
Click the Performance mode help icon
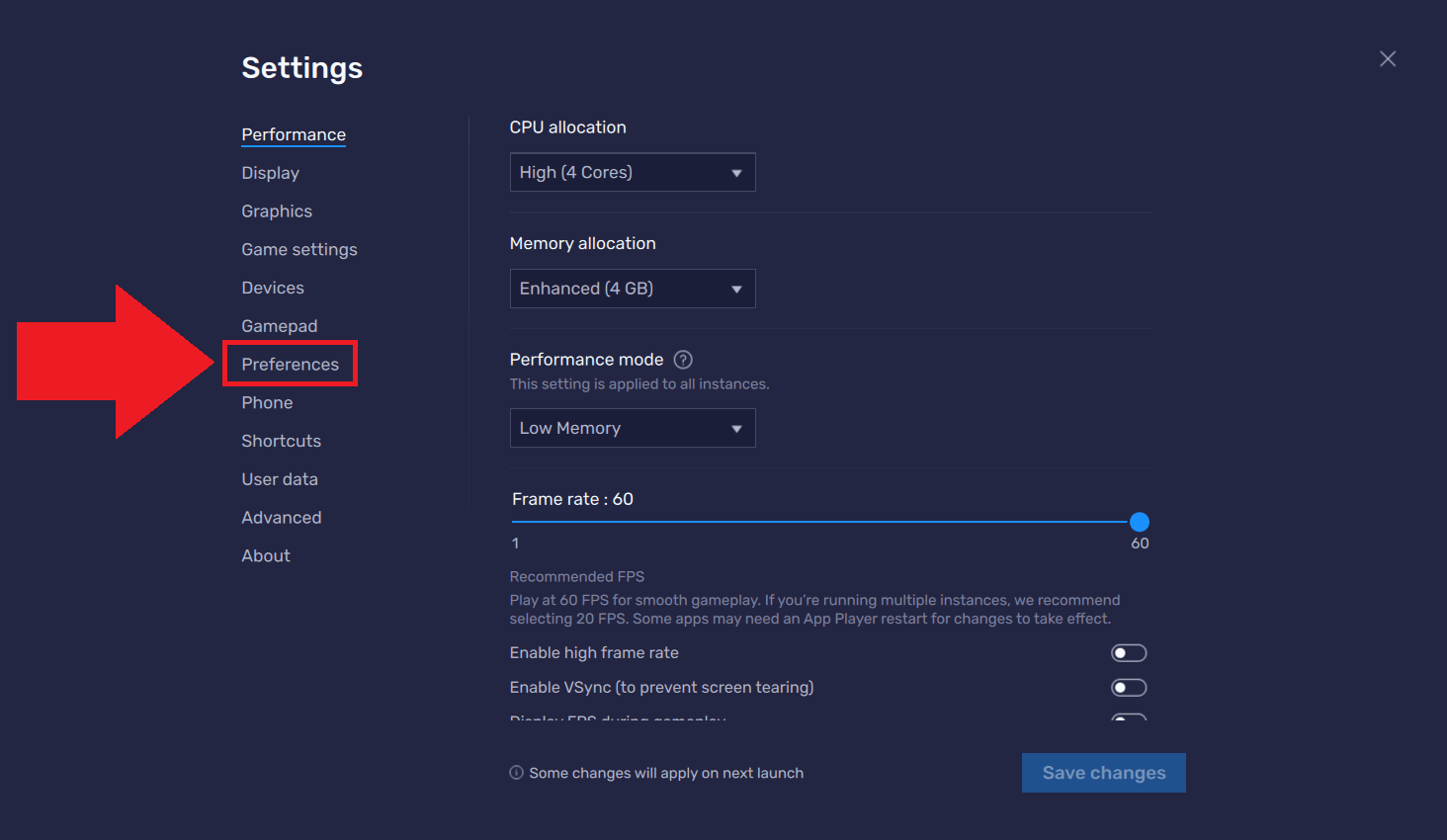(x=683, y=360)
